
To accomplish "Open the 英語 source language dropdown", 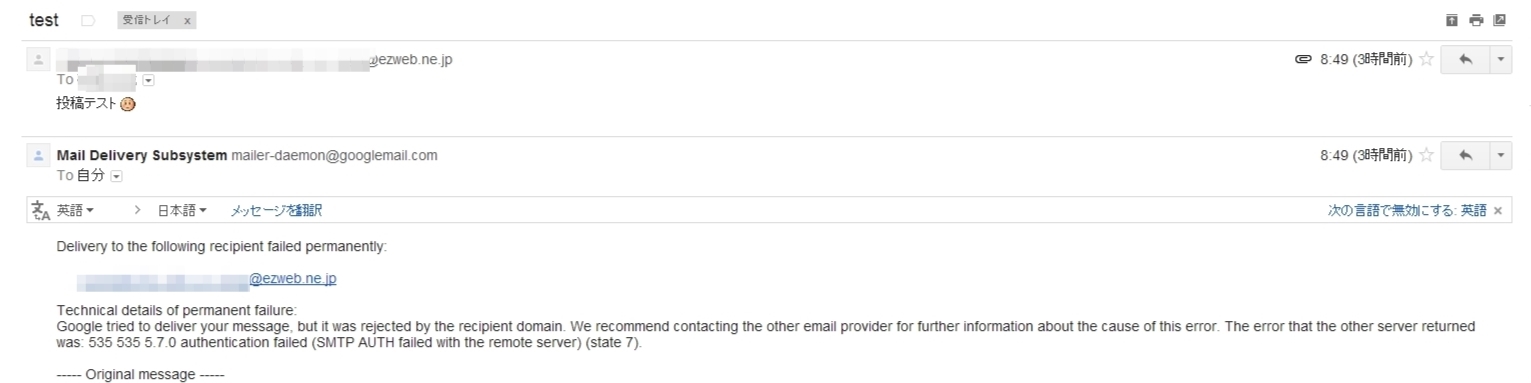I will [x=76, y=210].
